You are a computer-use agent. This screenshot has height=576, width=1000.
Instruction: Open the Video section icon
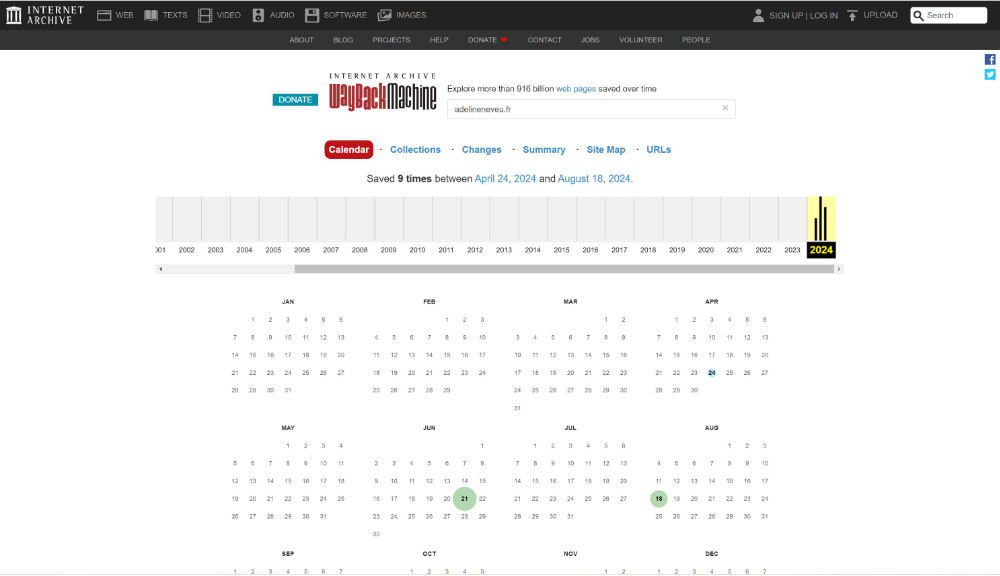tap(205, 15)
